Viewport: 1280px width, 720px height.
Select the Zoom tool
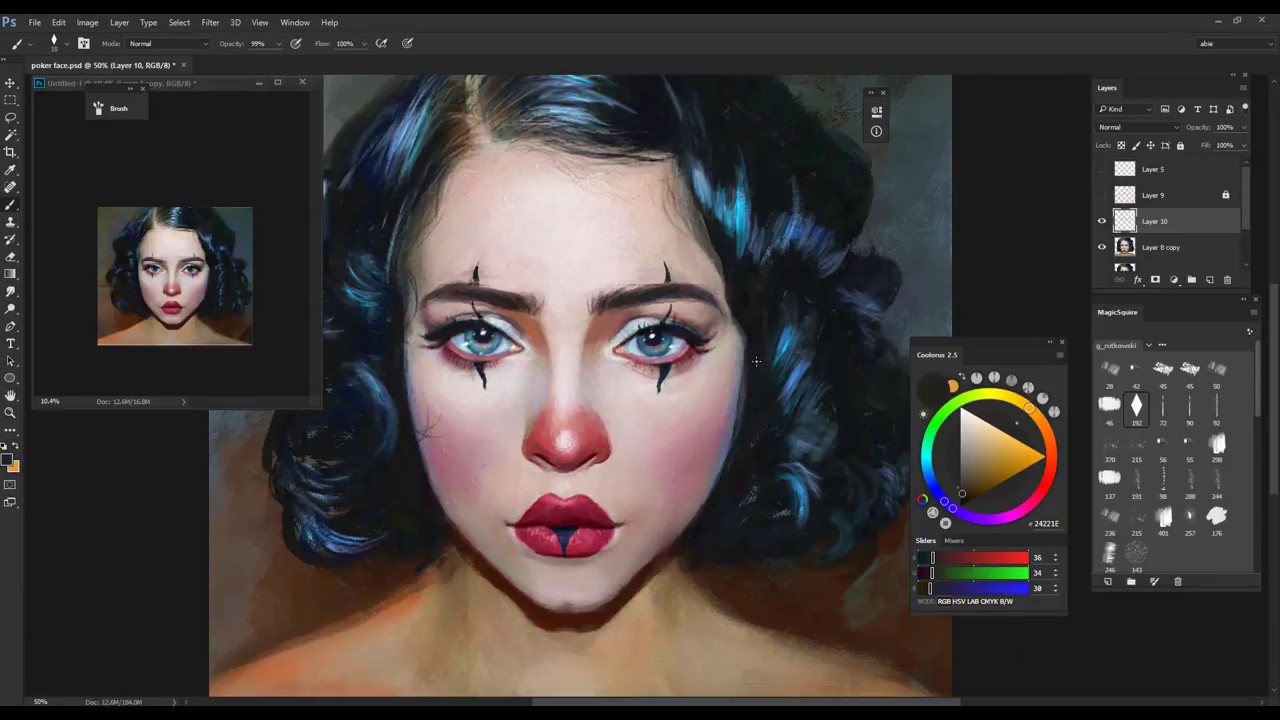(x=10, y=413)
